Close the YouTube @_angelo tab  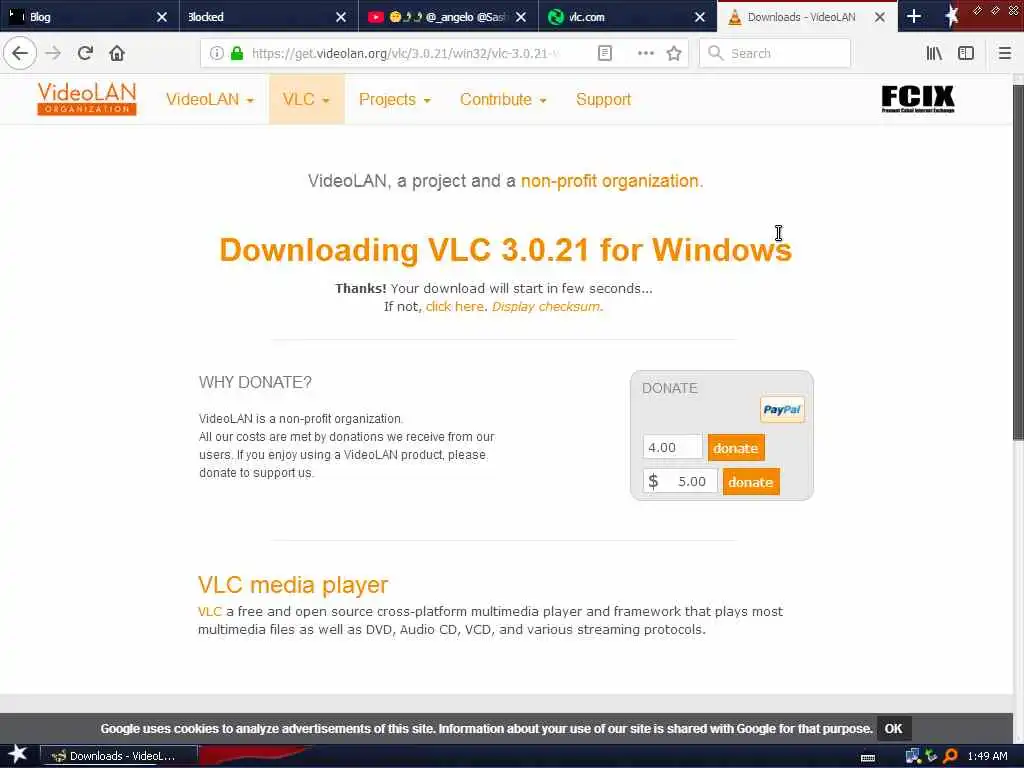pyautogui.click(x=520, y=17)
